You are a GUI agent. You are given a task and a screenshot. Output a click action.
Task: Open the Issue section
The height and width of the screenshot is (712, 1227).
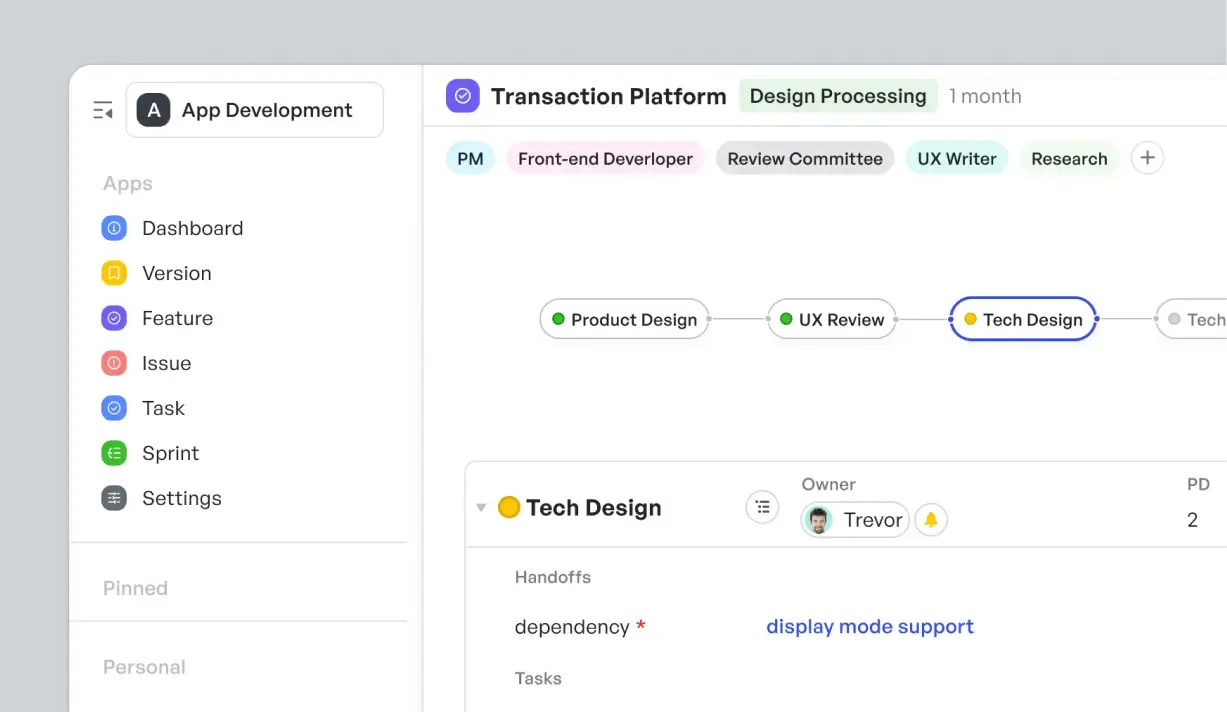point(166,363)
